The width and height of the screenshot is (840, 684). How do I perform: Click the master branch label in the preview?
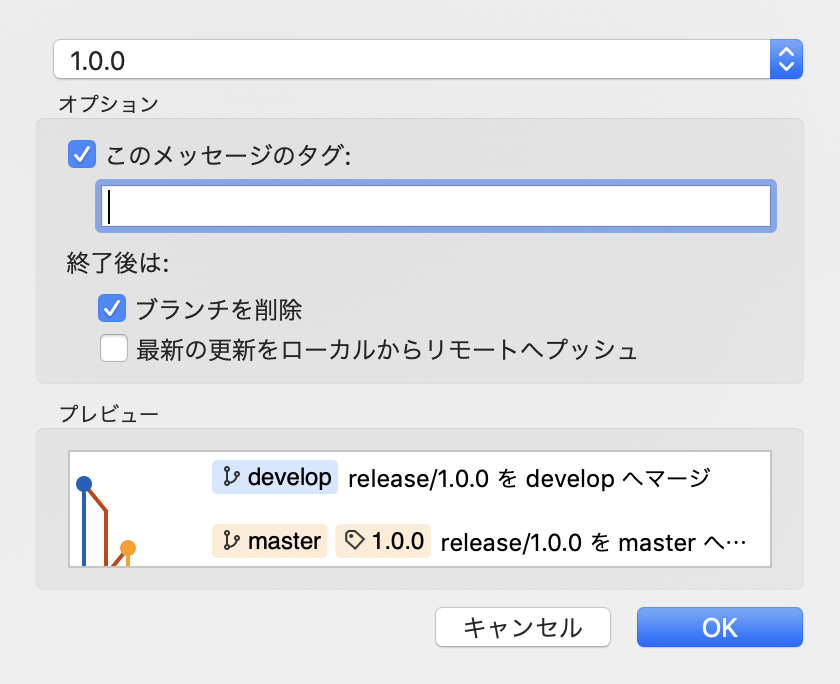(269, 541)
